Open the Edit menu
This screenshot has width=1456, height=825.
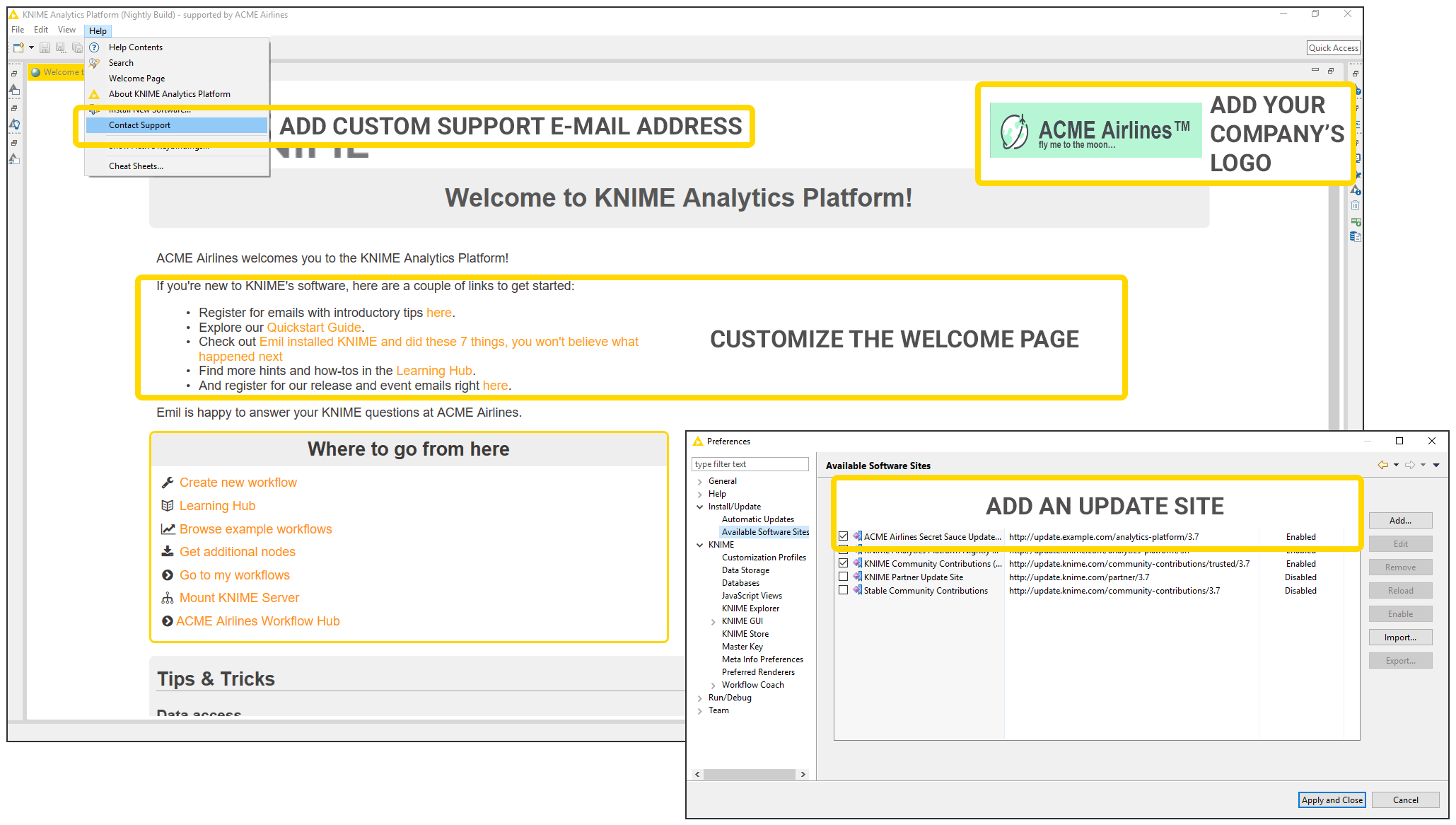[41, 30]
